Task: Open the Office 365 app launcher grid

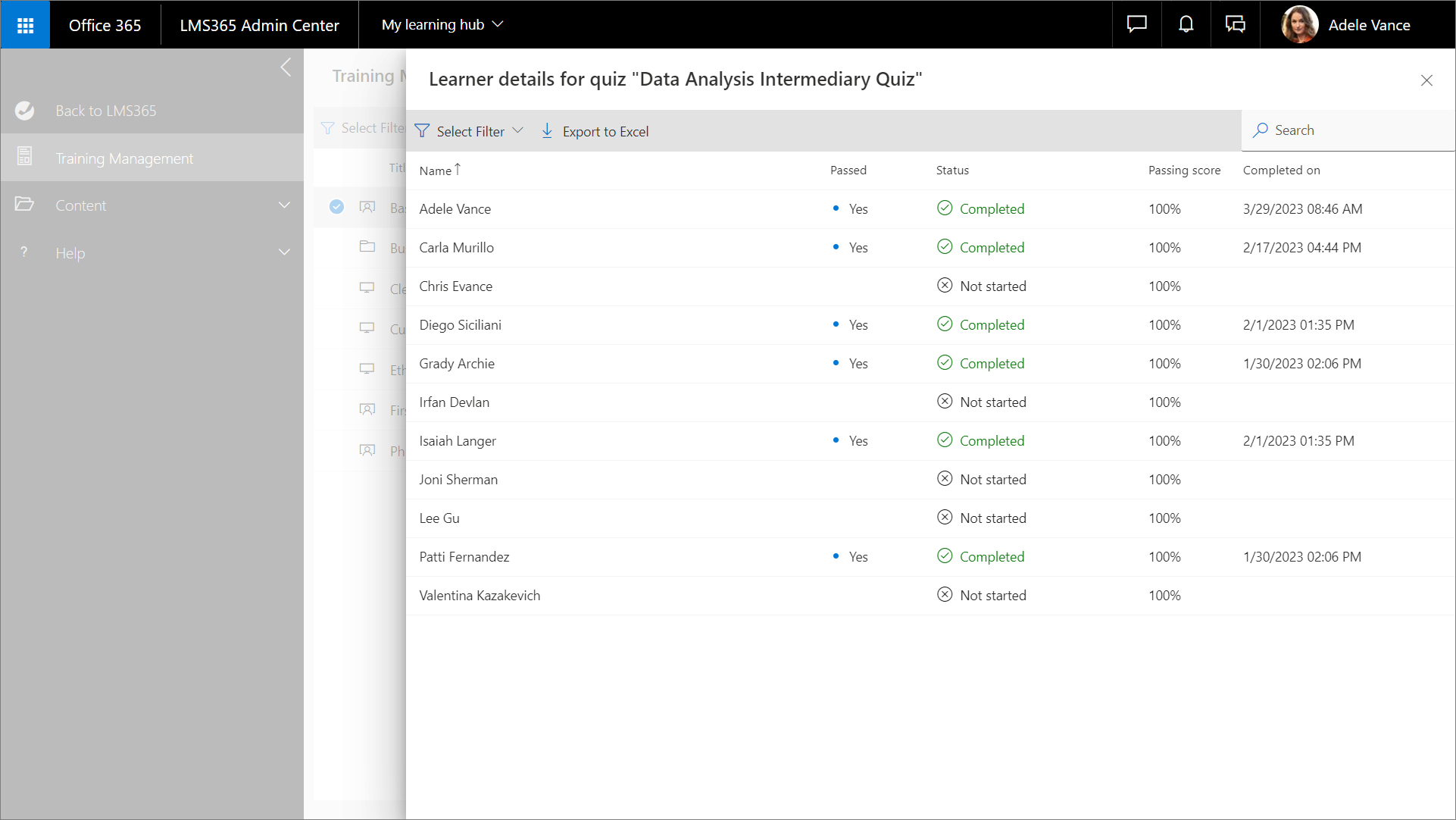Action: coord(25,25)
